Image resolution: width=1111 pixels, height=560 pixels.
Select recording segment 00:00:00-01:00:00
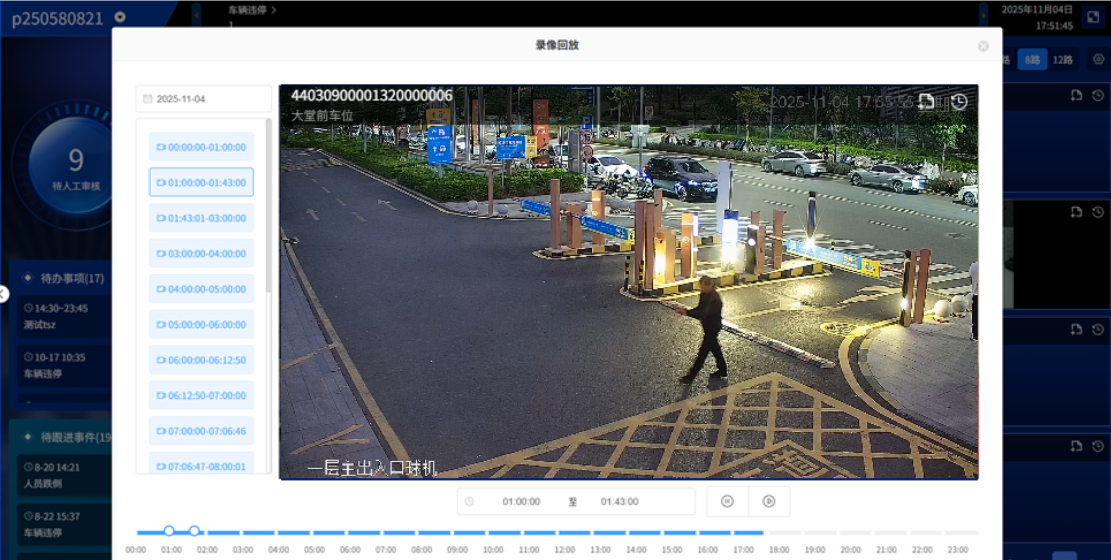tap(201, 147)
